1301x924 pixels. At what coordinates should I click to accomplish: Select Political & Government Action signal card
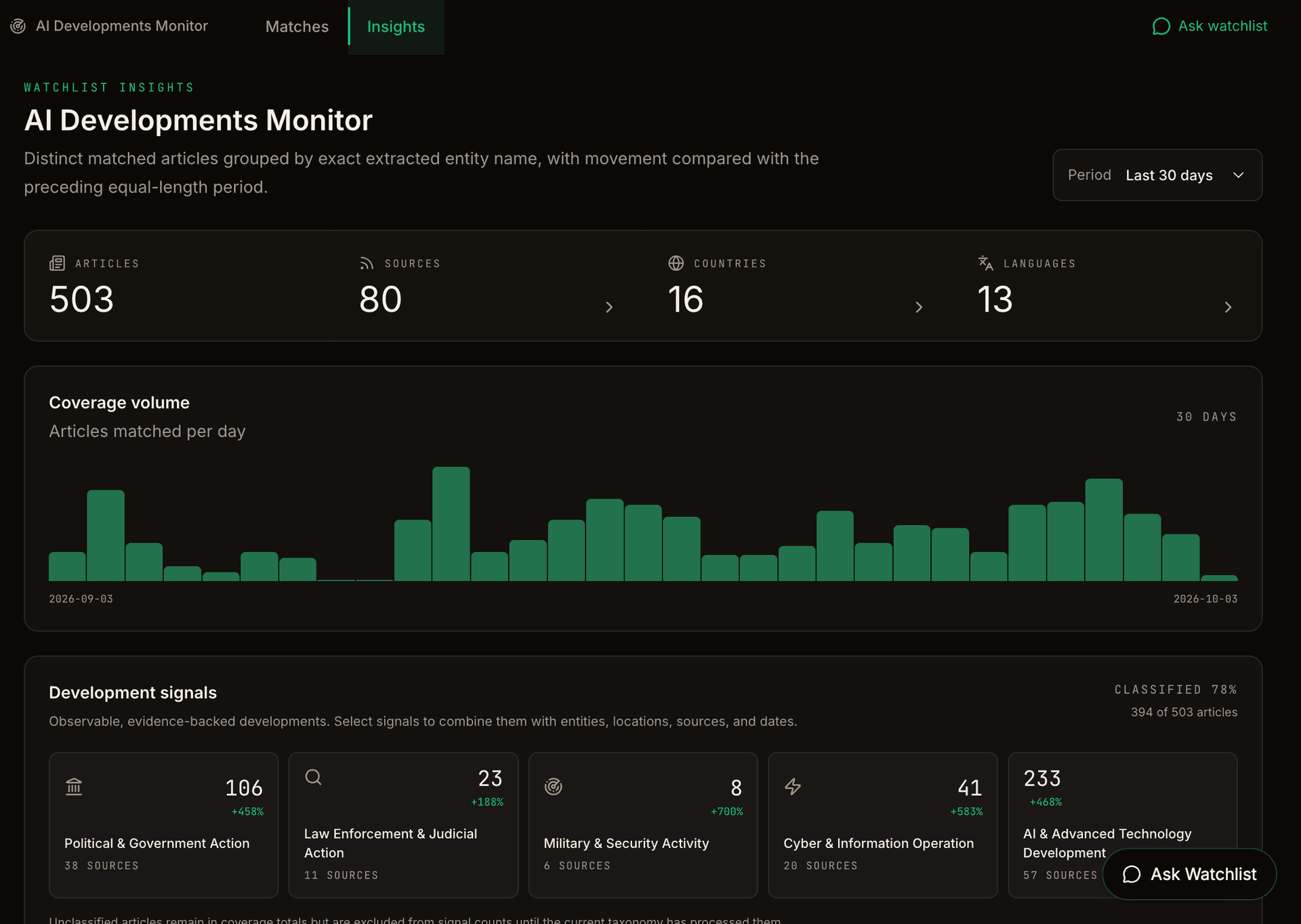tap(163, 825)
